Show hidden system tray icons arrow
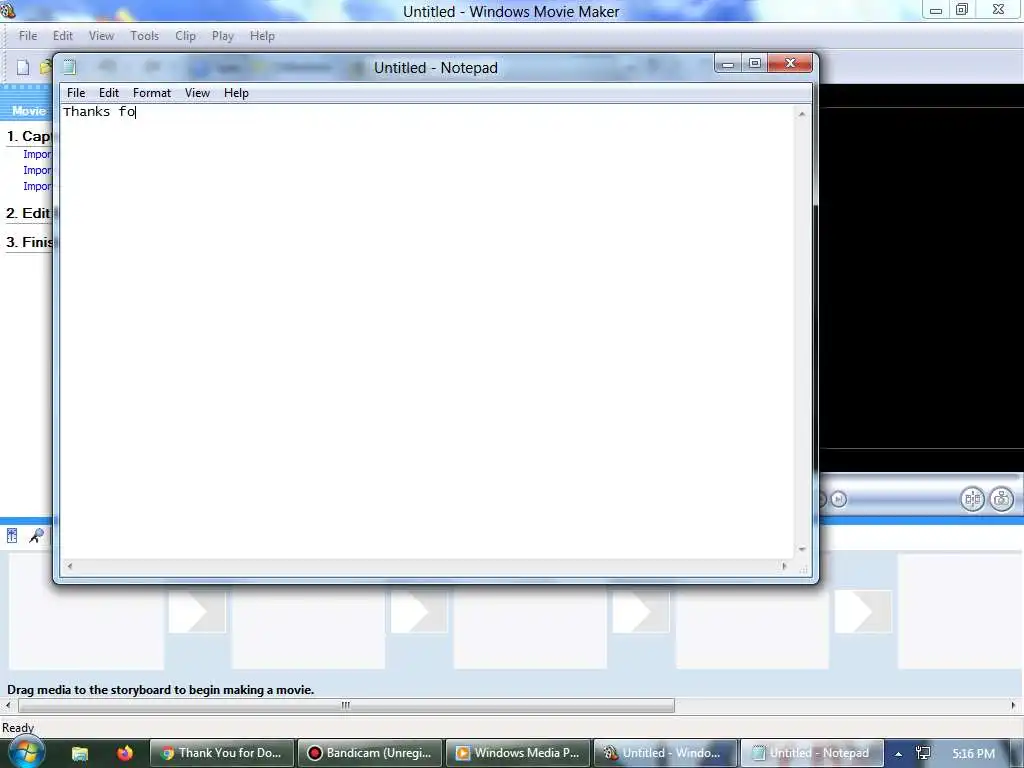Image resolution: width=1024 pixels, height=768 pixels. coord(899,754)
